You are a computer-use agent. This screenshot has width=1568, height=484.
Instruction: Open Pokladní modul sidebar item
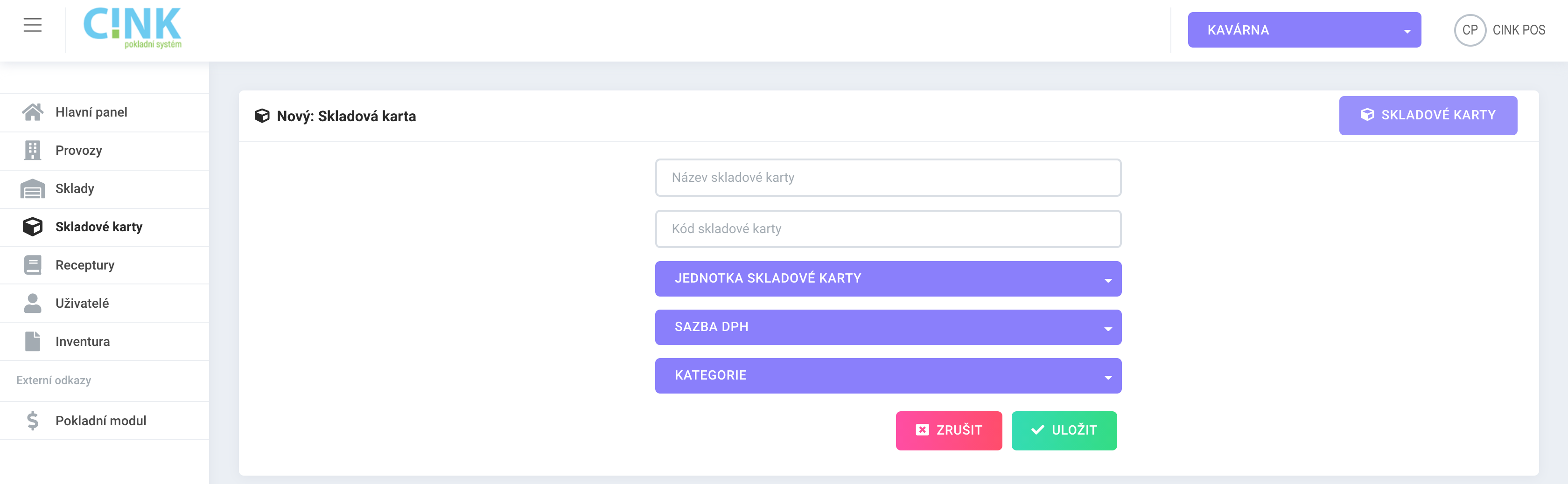[x=105, y=421]
